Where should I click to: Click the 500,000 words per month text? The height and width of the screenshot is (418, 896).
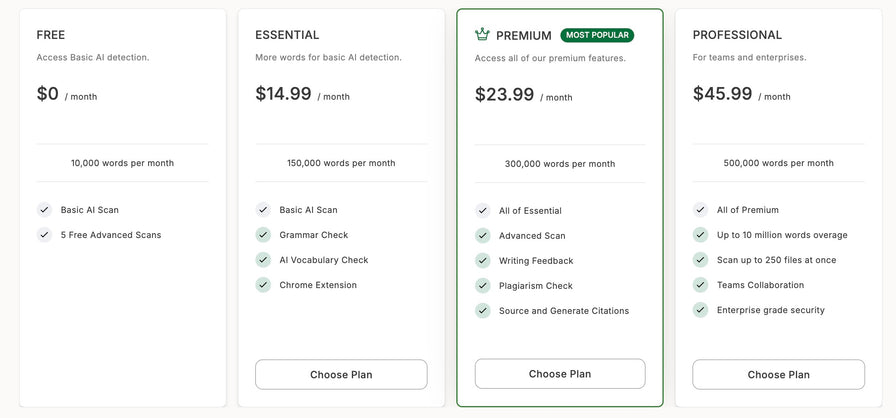778,163
